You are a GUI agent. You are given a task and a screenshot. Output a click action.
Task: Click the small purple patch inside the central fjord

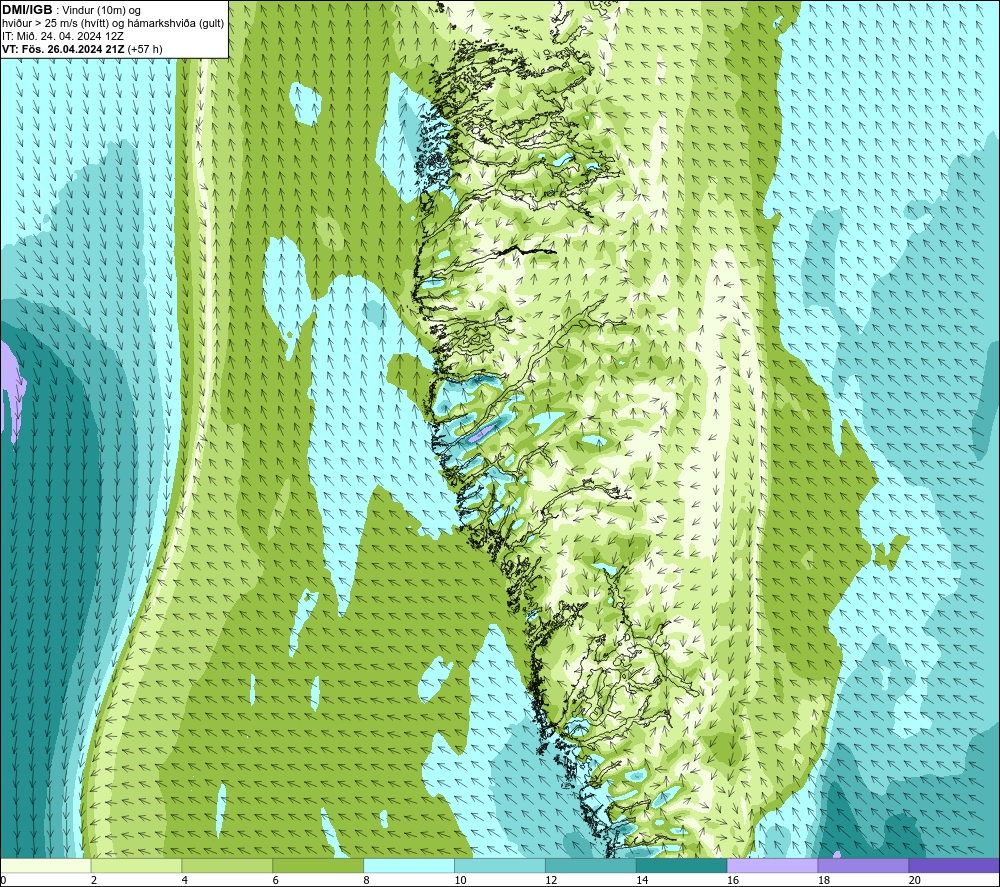tap(483, 433)
